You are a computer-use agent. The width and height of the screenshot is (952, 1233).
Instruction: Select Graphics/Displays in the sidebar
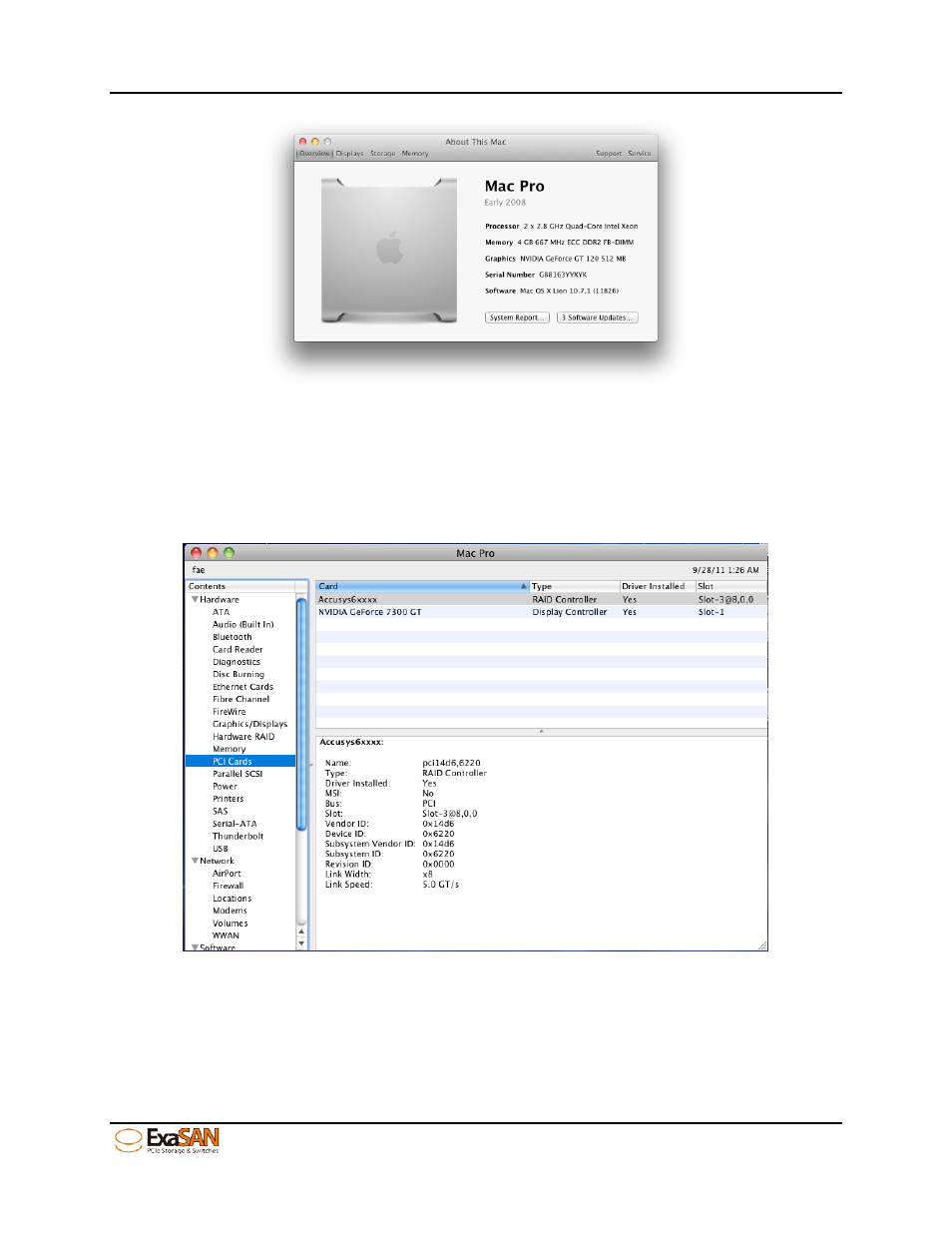tap(249, 724)
